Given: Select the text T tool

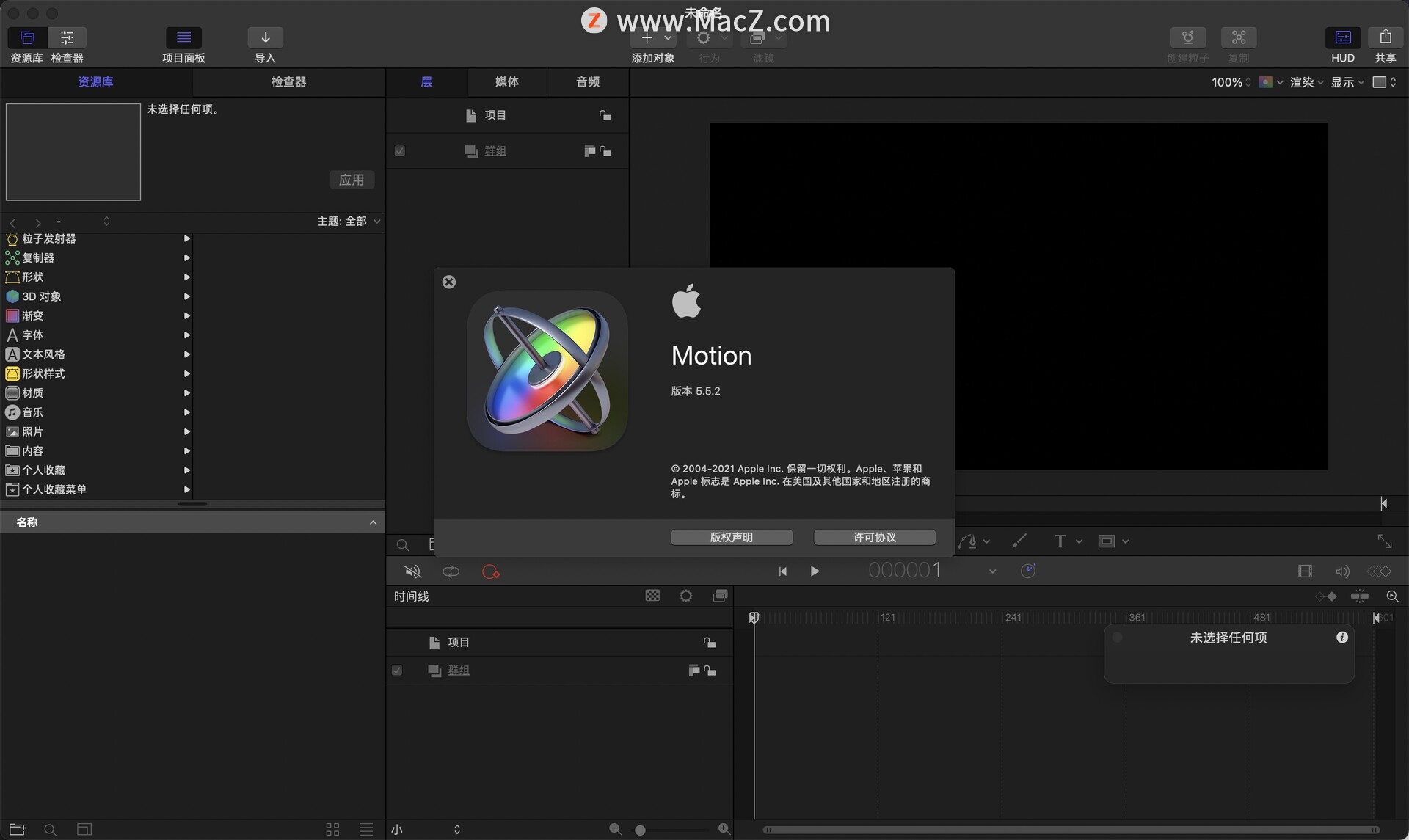Looking at the screenshot, I should [x=1060, y=541].
